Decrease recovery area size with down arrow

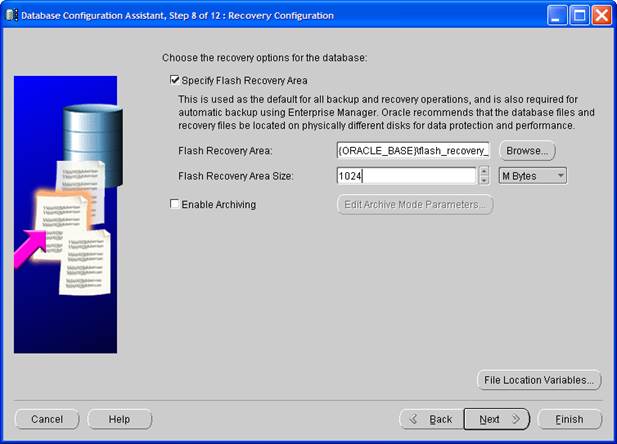(484, 180)
